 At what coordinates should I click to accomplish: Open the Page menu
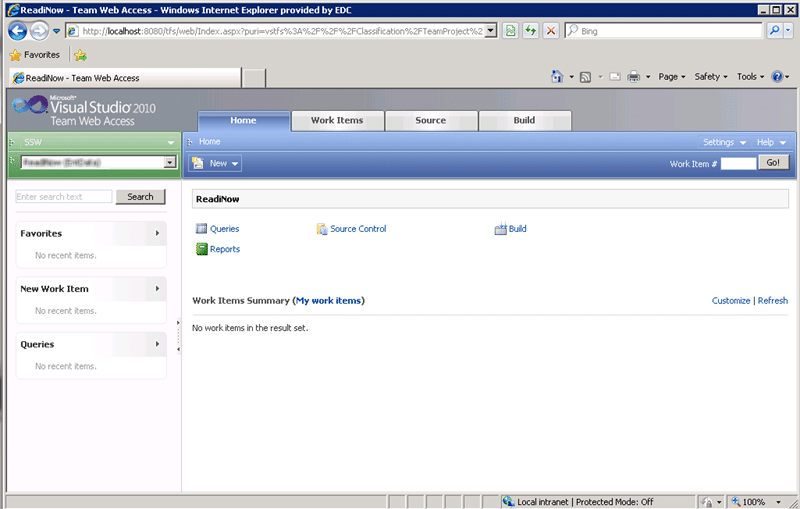[671, 77]
